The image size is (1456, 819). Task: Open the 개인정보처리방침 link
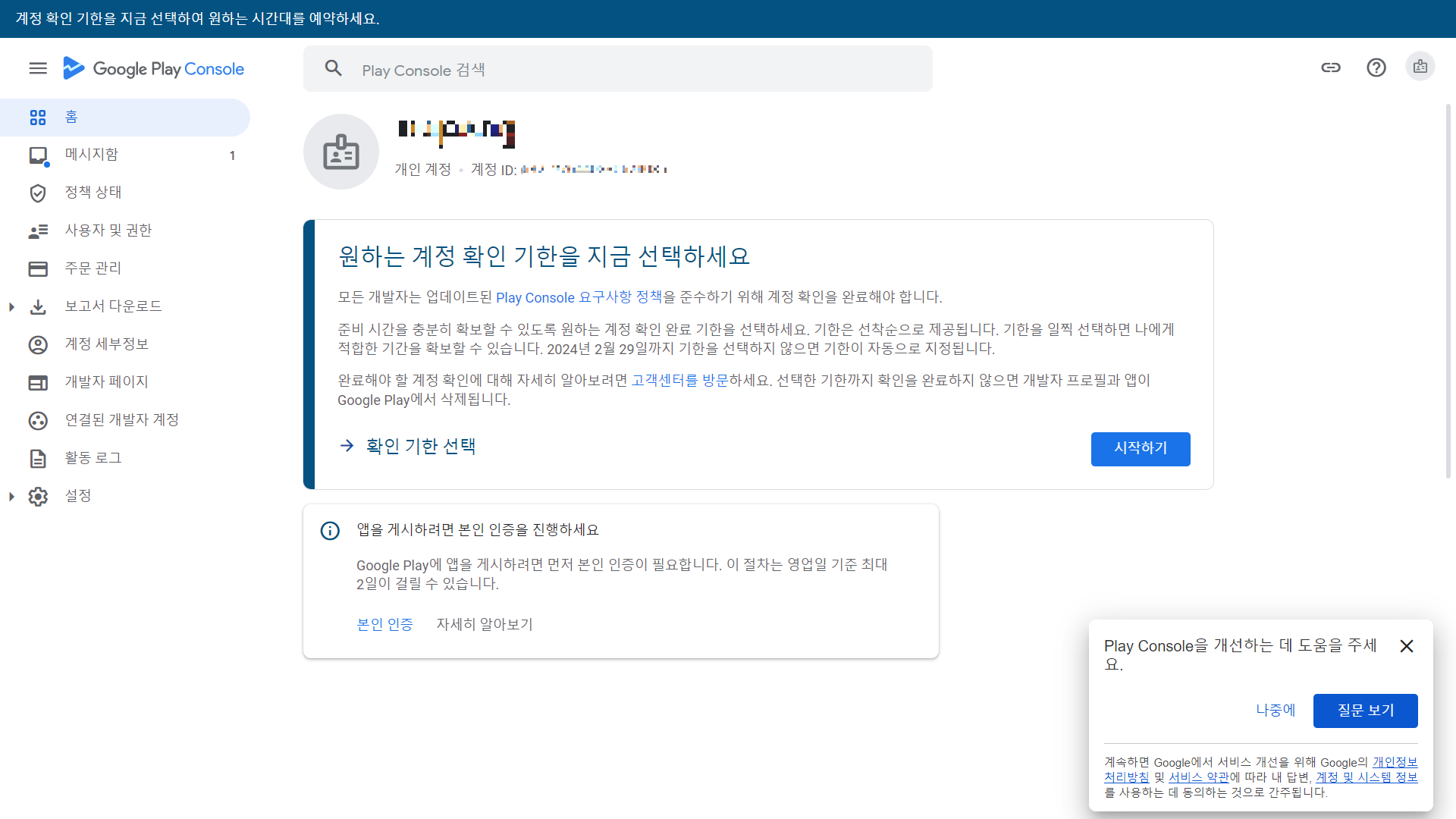1395,762
